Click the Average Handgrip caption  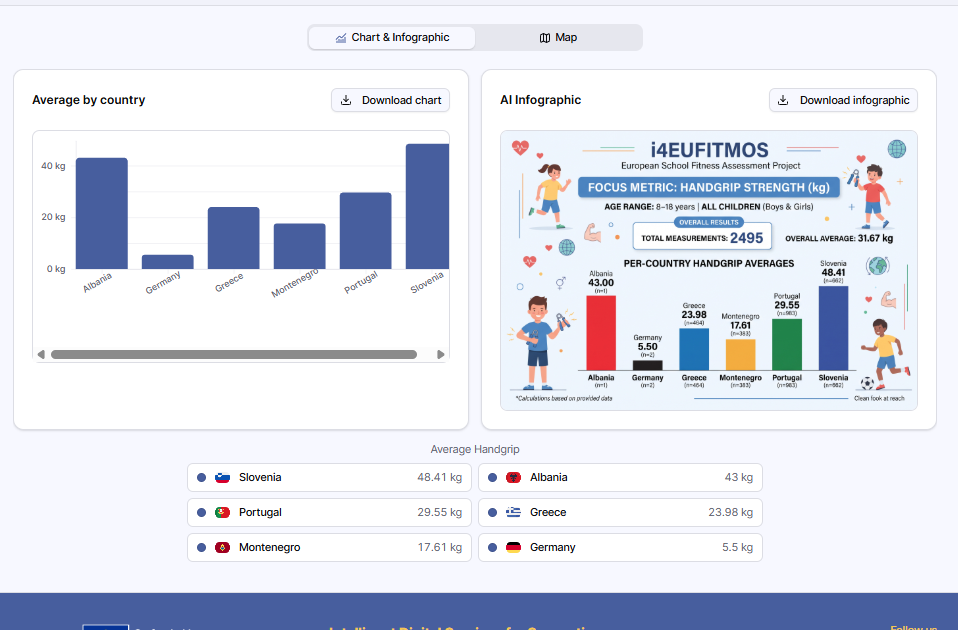[x=475, y=449]
